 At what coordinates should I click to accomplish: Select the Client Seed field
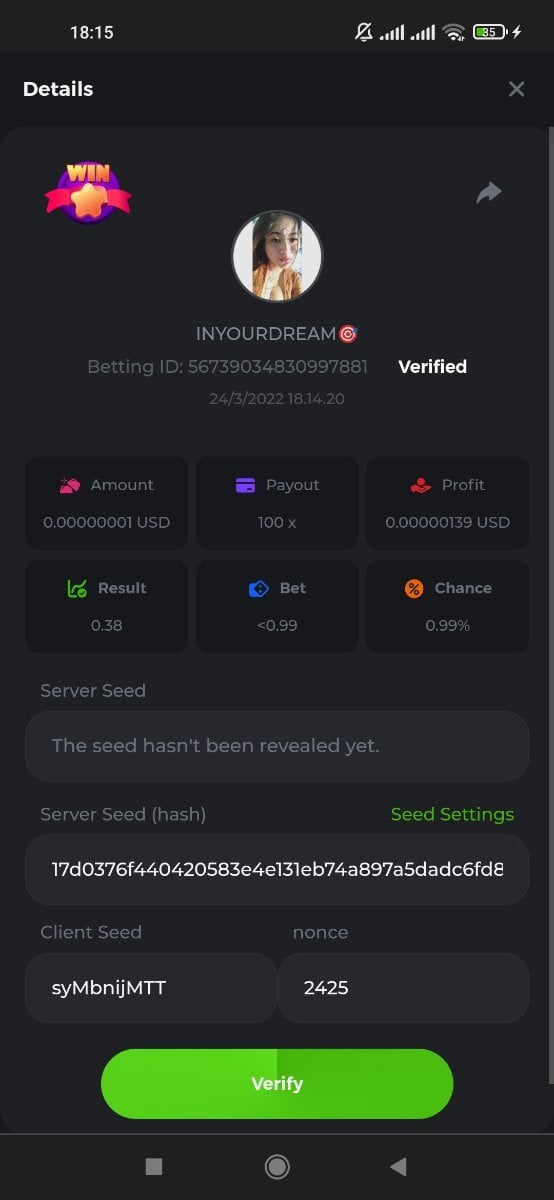point(150,988)
